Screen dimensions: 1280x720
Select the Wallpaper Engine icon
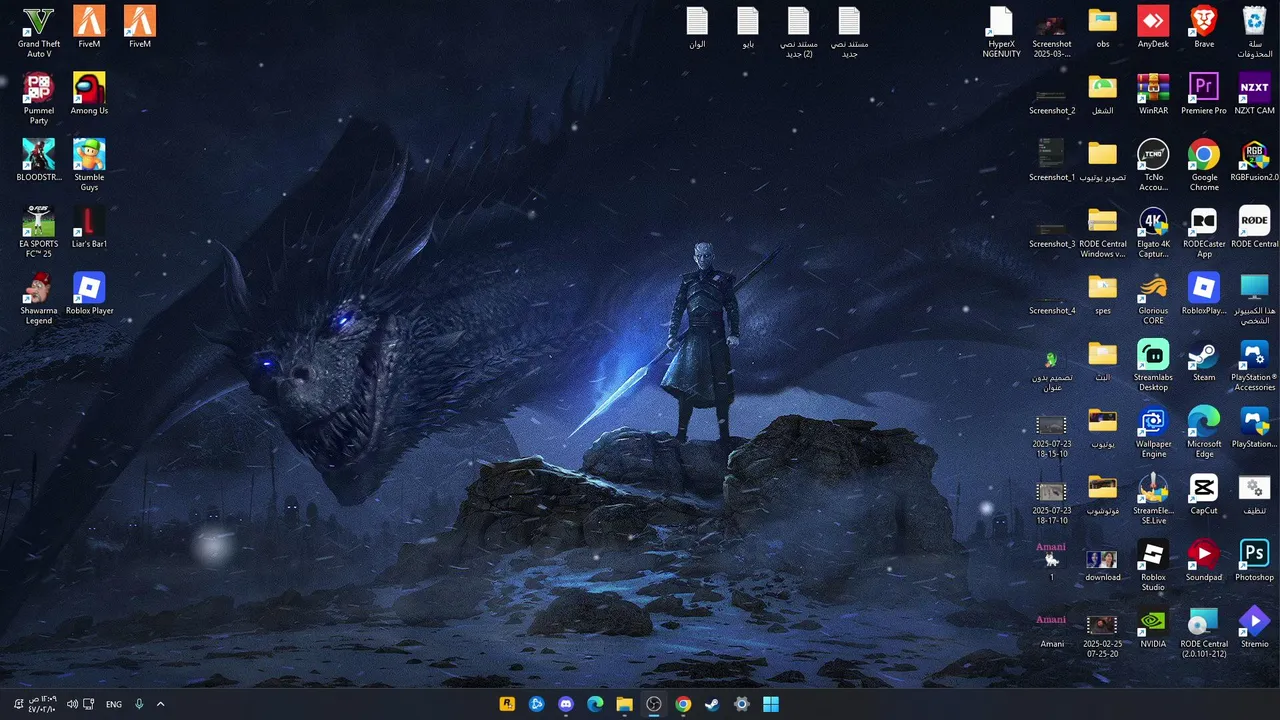click(x=1153, y=432)
